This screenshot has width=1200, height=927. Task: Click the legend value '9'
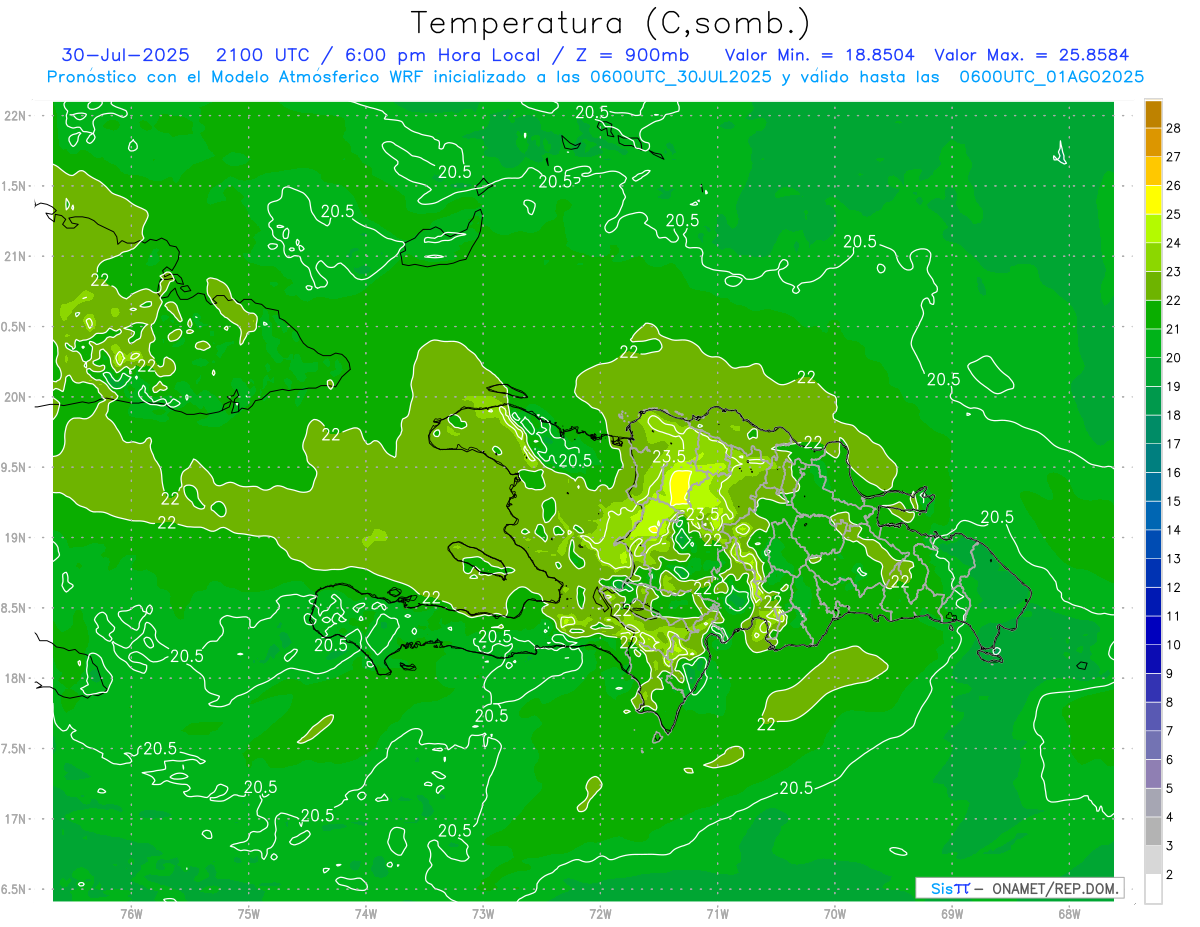(1170, 674)
